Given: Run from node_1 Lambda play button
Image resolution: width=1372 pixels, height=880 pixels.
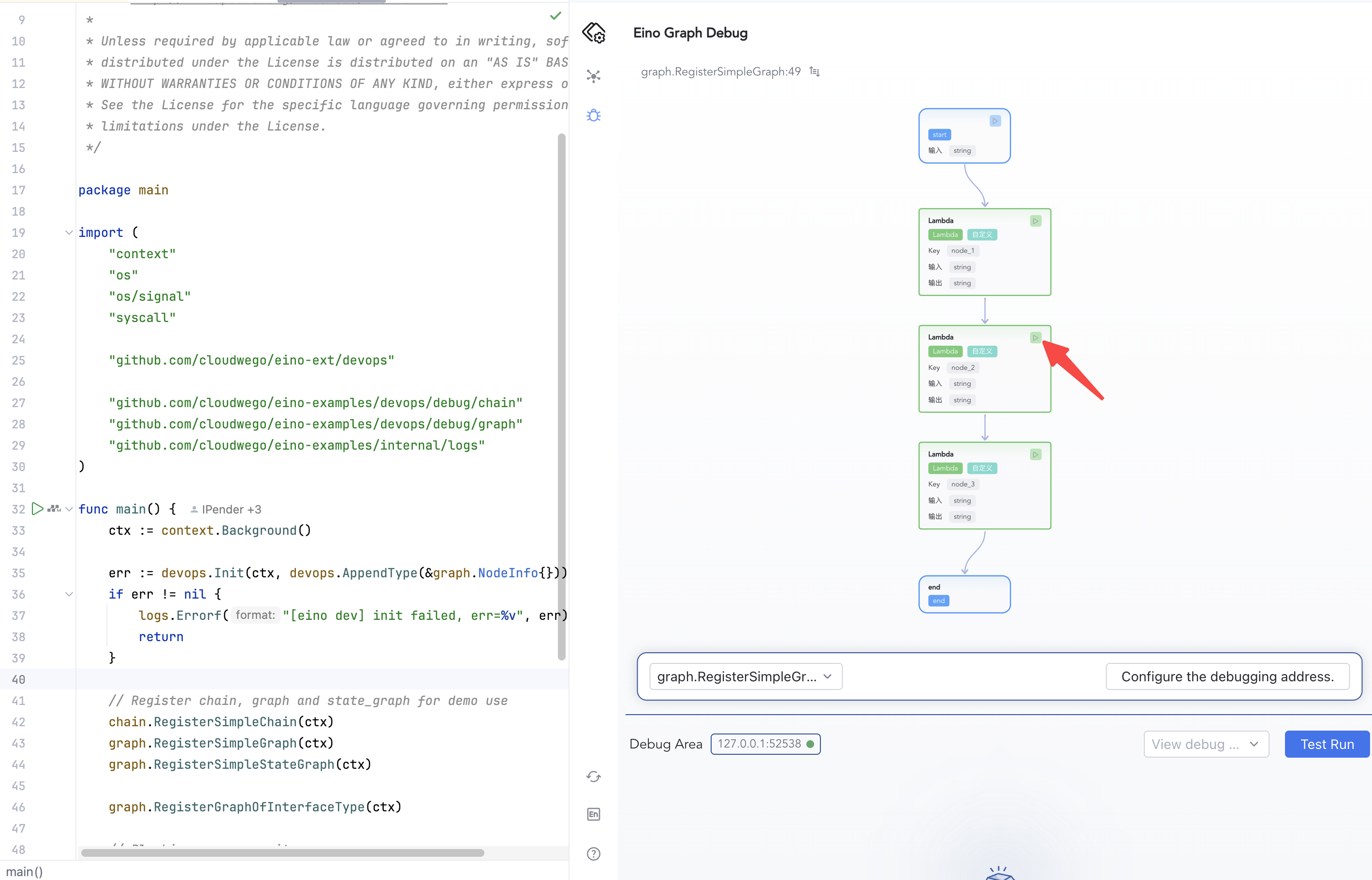Looking at the screenshot, I should (x=1035, y=221).
